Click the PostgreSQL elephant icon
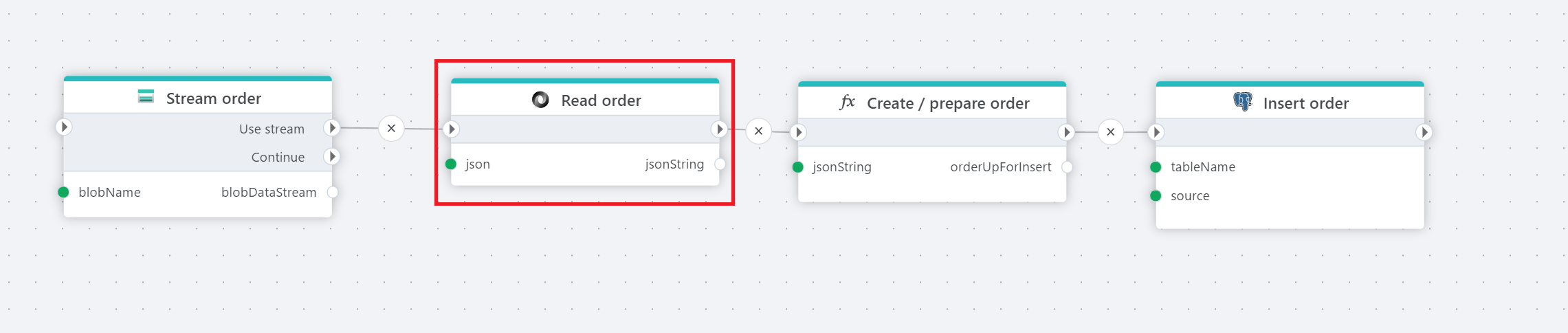Viewport: 1568px width, 333px height. tap(1243, 102)
